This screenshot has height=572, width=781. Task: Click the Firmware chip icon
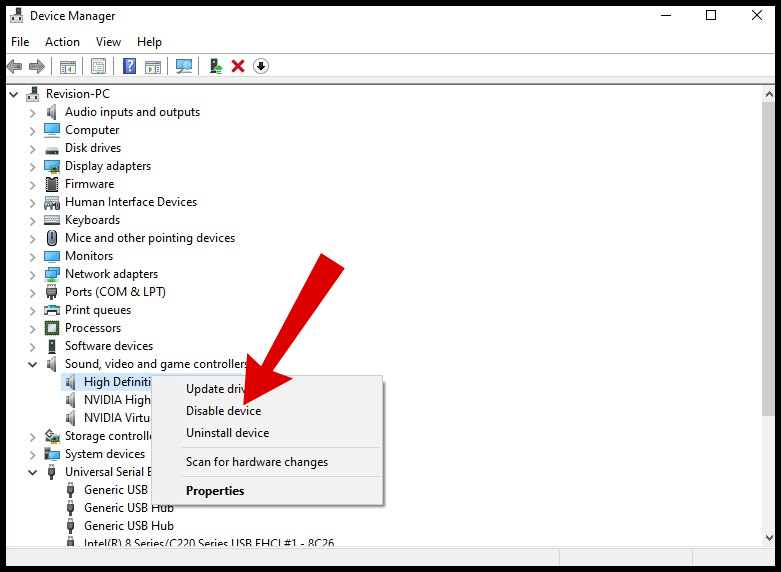52,184
